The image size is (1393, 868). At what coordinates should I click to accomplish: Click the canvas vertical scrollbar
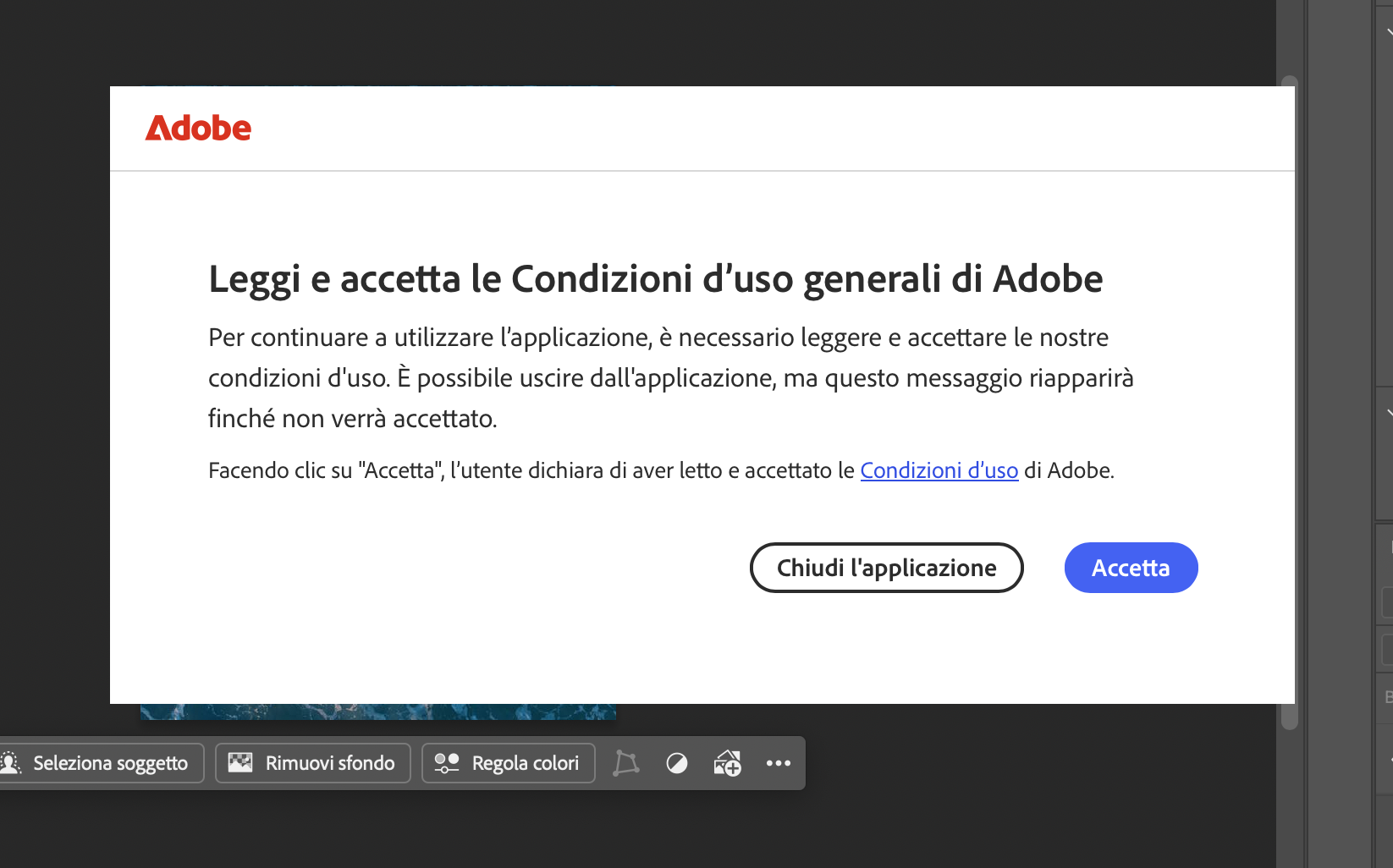pos(1289,403)
